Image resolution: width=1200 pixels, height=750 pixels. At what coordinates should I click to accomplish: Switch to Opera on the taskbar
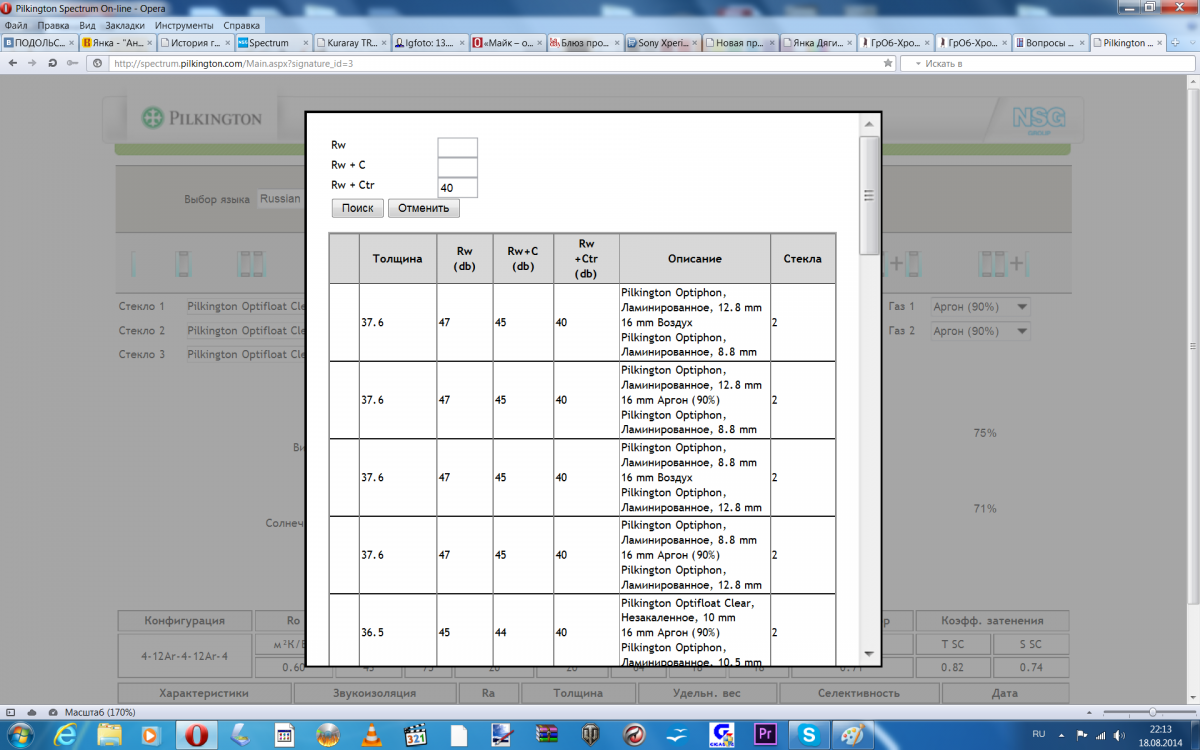click(197, 735)
